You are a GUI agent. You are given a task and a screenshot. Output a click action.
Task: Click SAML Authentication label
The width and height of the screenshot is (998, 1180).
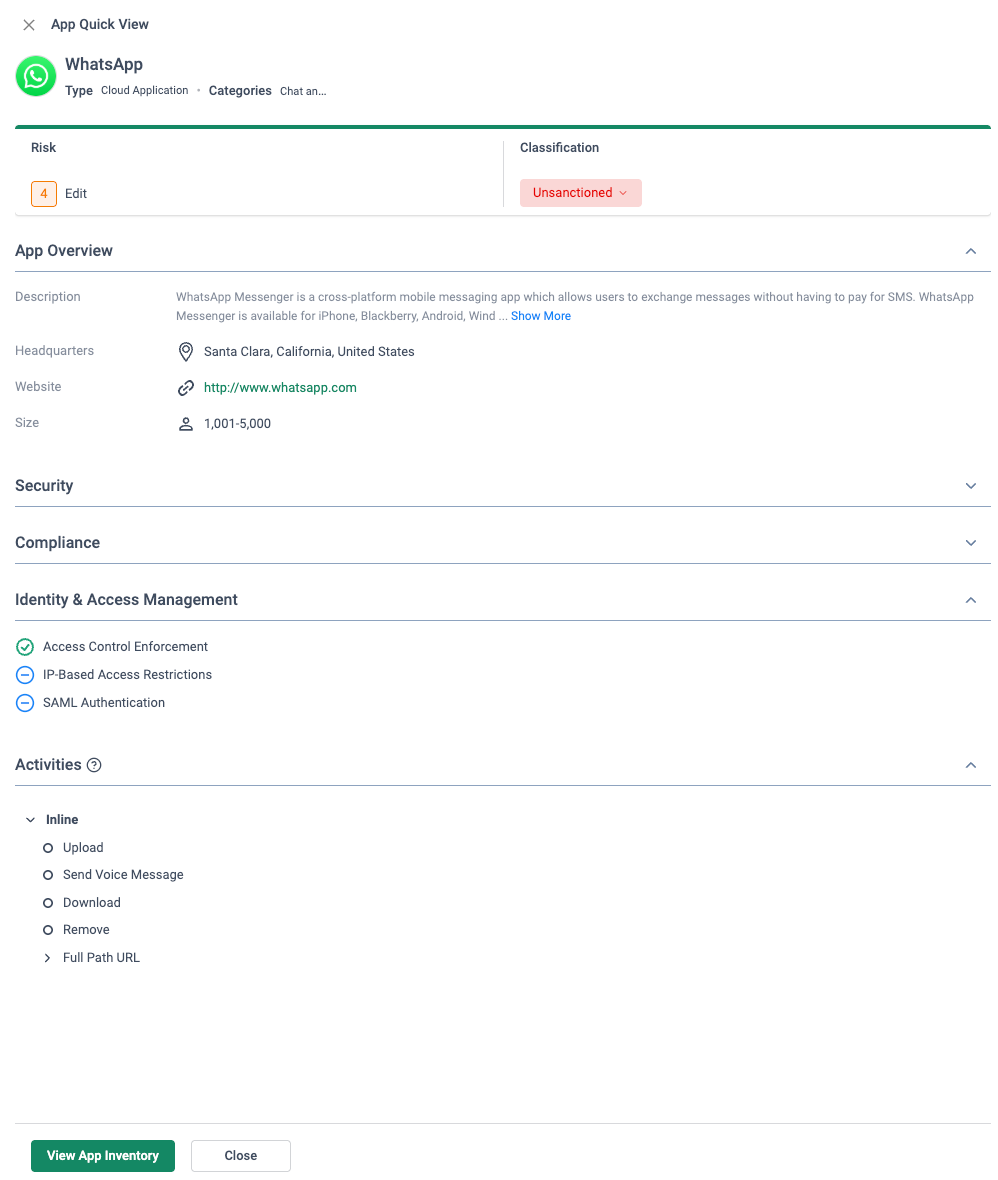coord(104,703)
